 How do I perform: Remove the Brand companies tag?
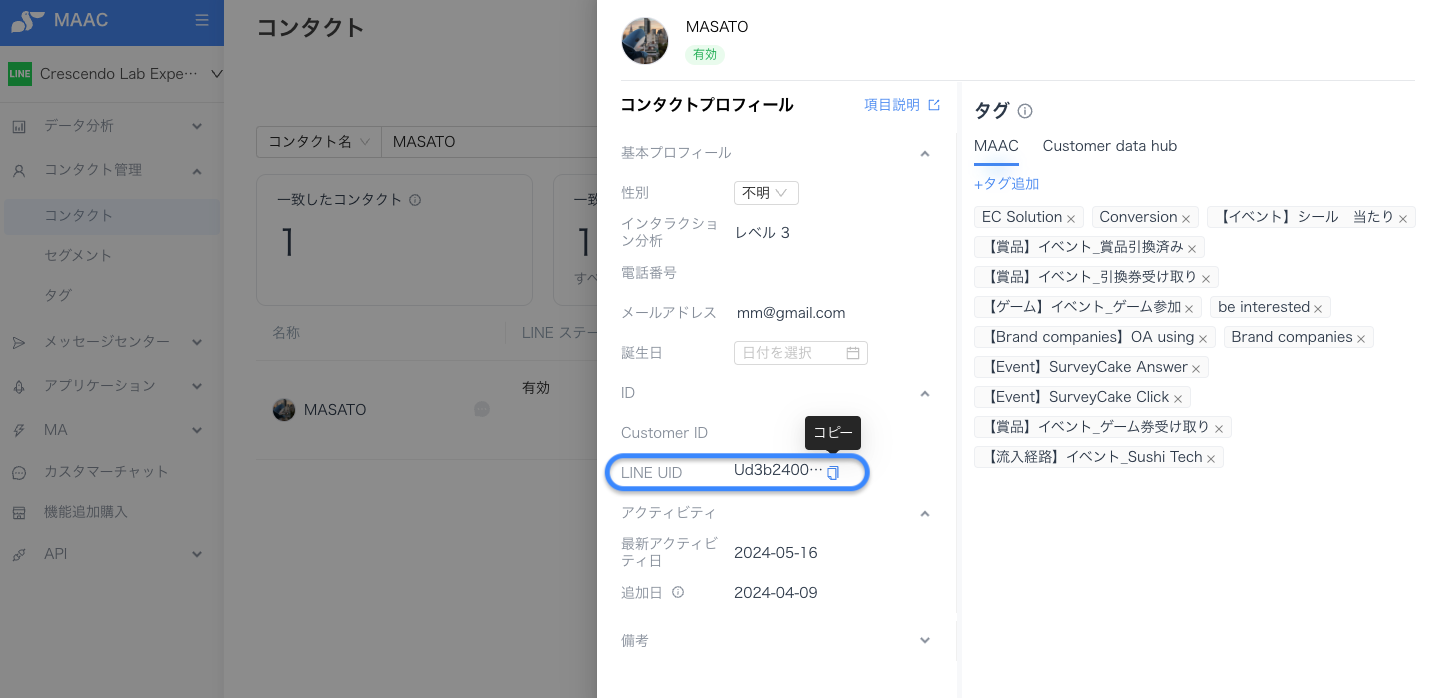pos(1360,338)
